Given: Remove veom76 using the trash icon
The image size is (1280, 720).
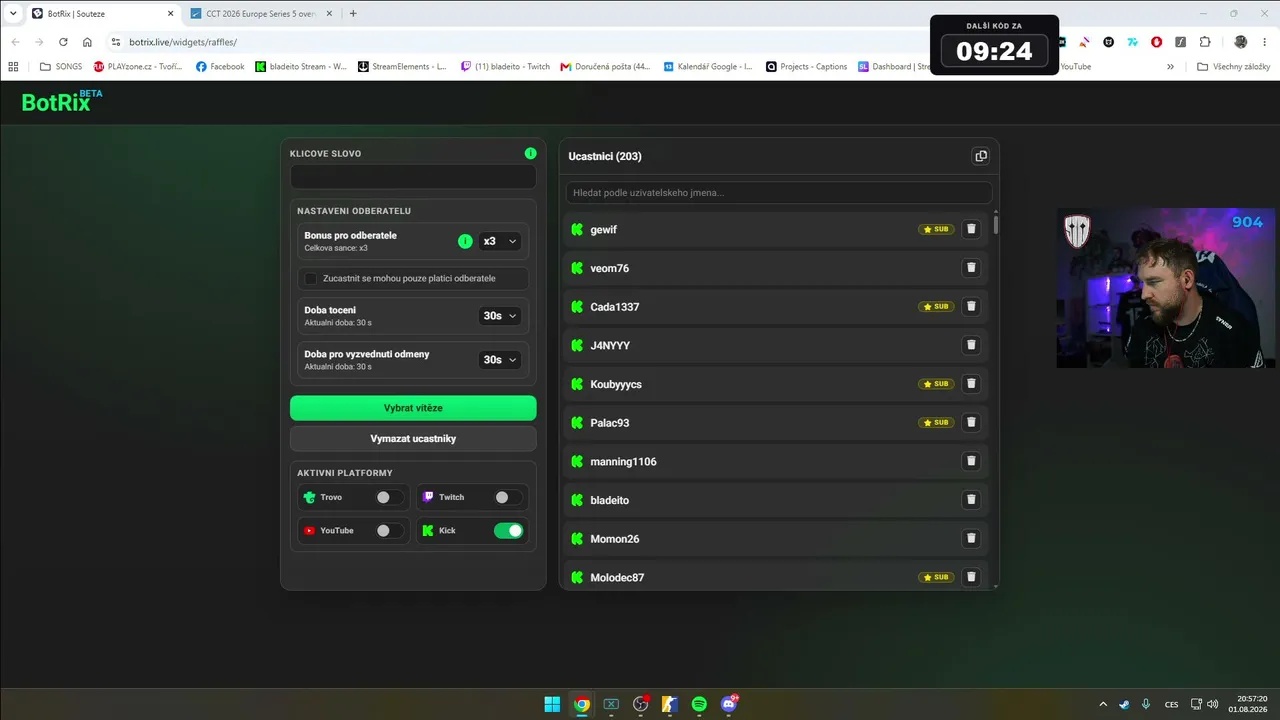Looking at the screenshot, I should [x=970, y=268].
